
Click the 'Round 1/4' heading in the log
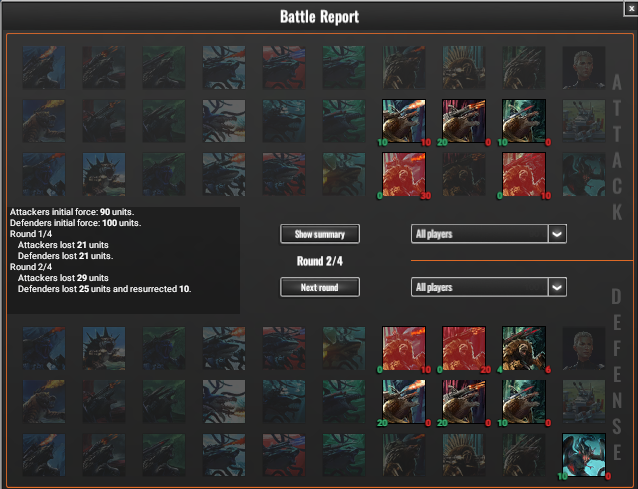(31, 234)
